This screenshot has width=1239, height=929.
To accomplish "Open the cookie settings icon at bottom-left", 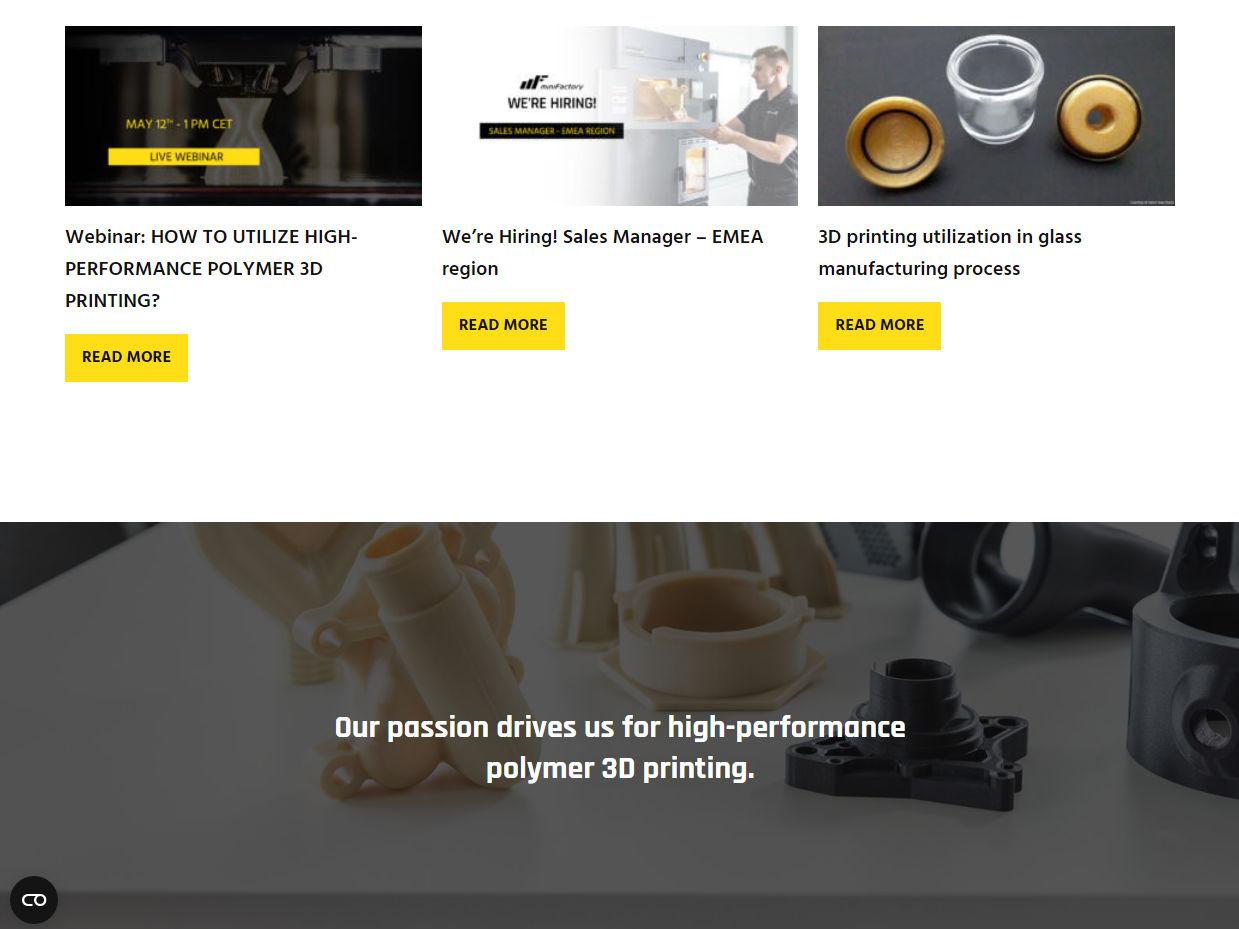I will coord(34,900).
